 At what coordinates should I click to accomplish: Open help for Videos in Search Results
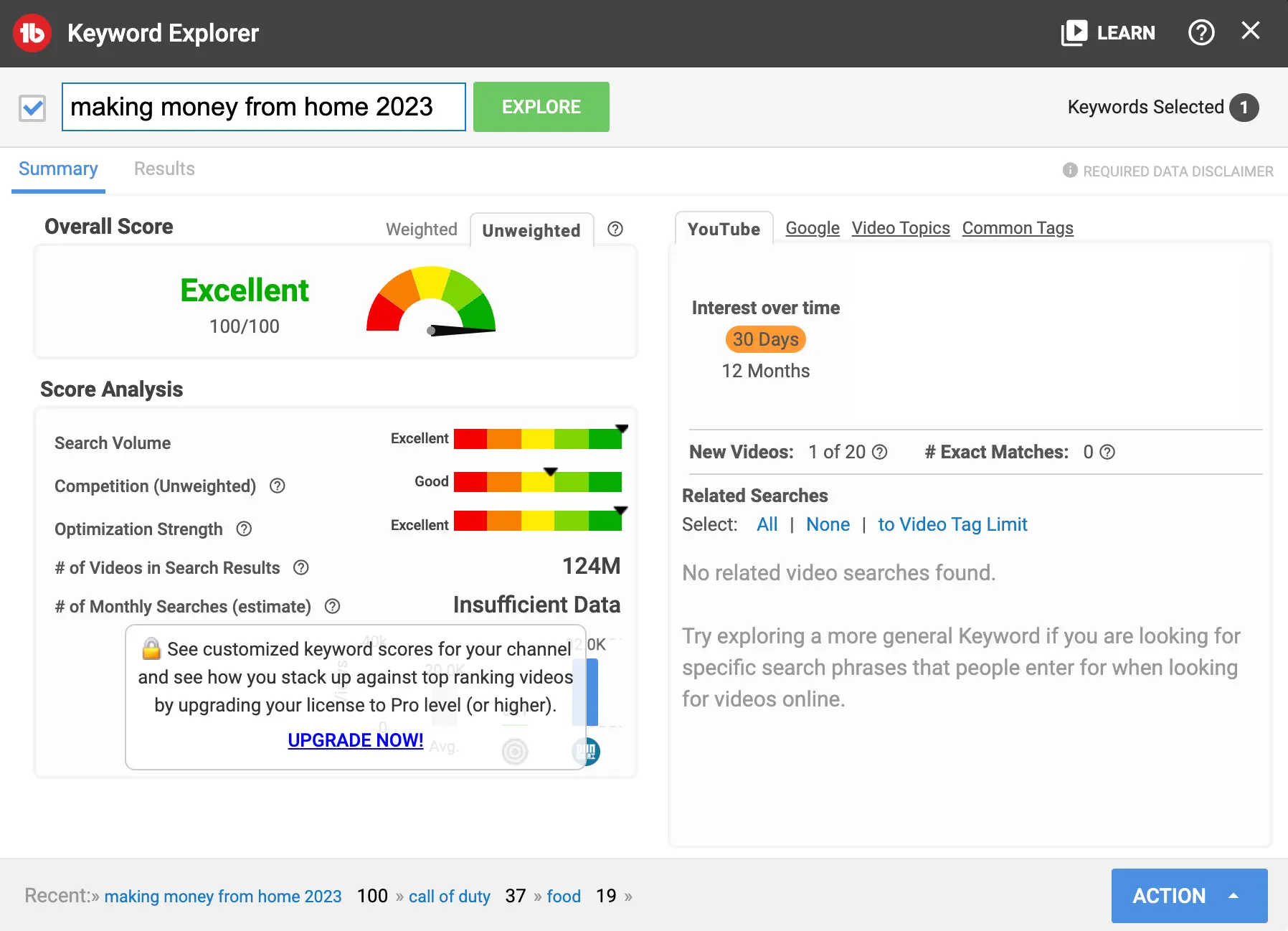[x=301, y=567]
